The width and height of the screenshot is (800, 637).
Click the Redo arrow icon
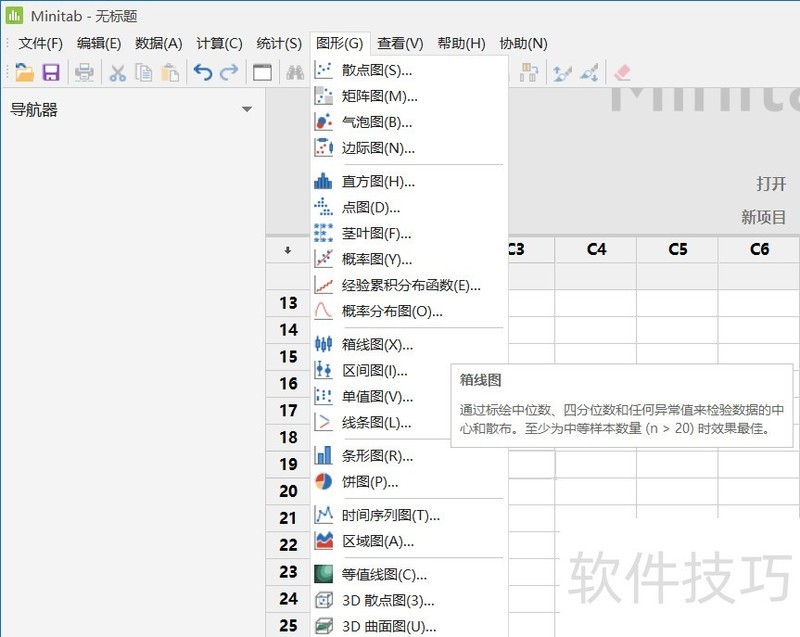pos(229,72)
